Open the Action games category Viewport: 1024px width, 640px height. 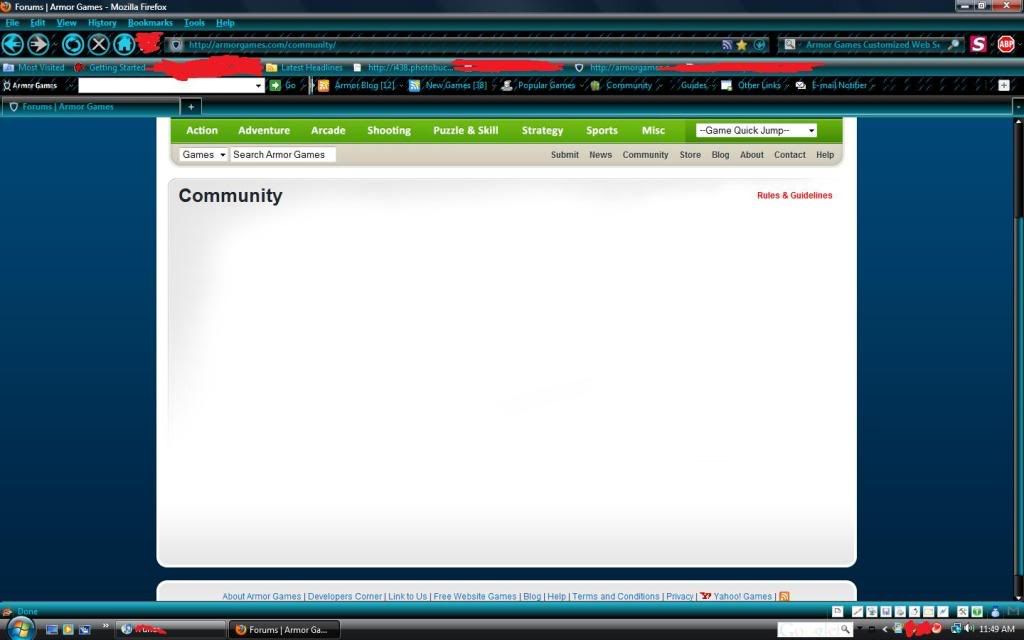[202, 131]
